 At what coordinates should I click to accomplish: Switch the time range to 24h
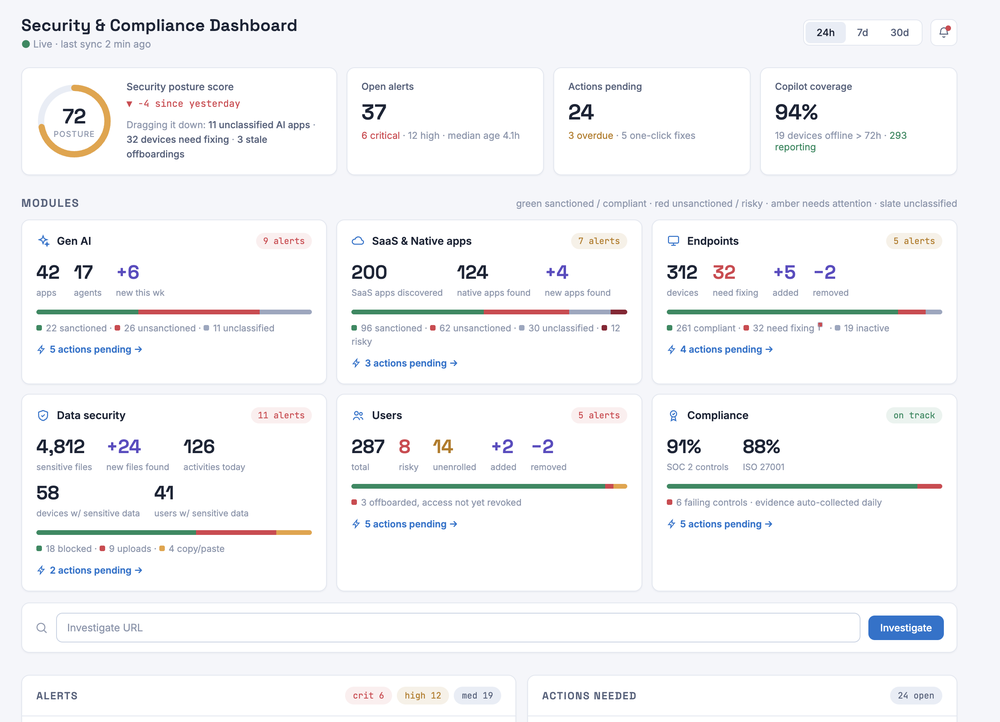click(825, 33)
